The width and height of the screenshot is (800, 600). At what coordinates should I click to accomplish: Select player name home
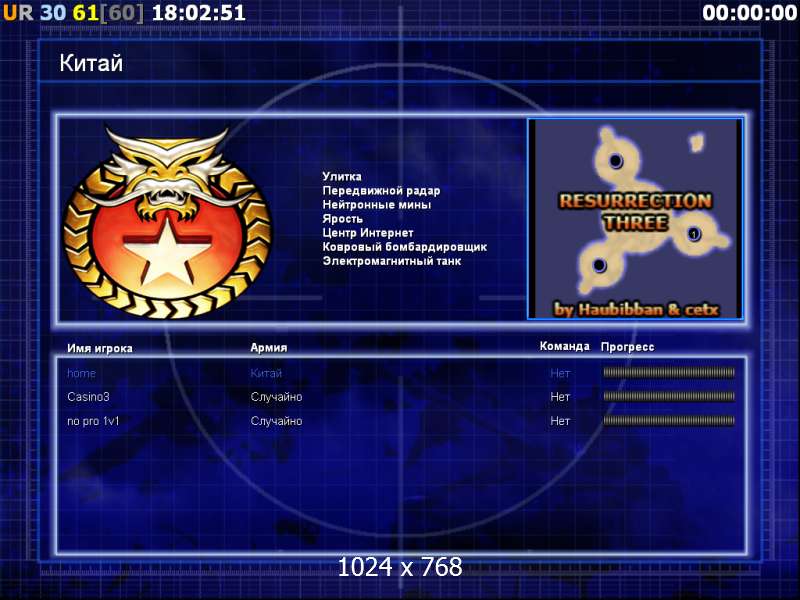click(x=81, y=373)
